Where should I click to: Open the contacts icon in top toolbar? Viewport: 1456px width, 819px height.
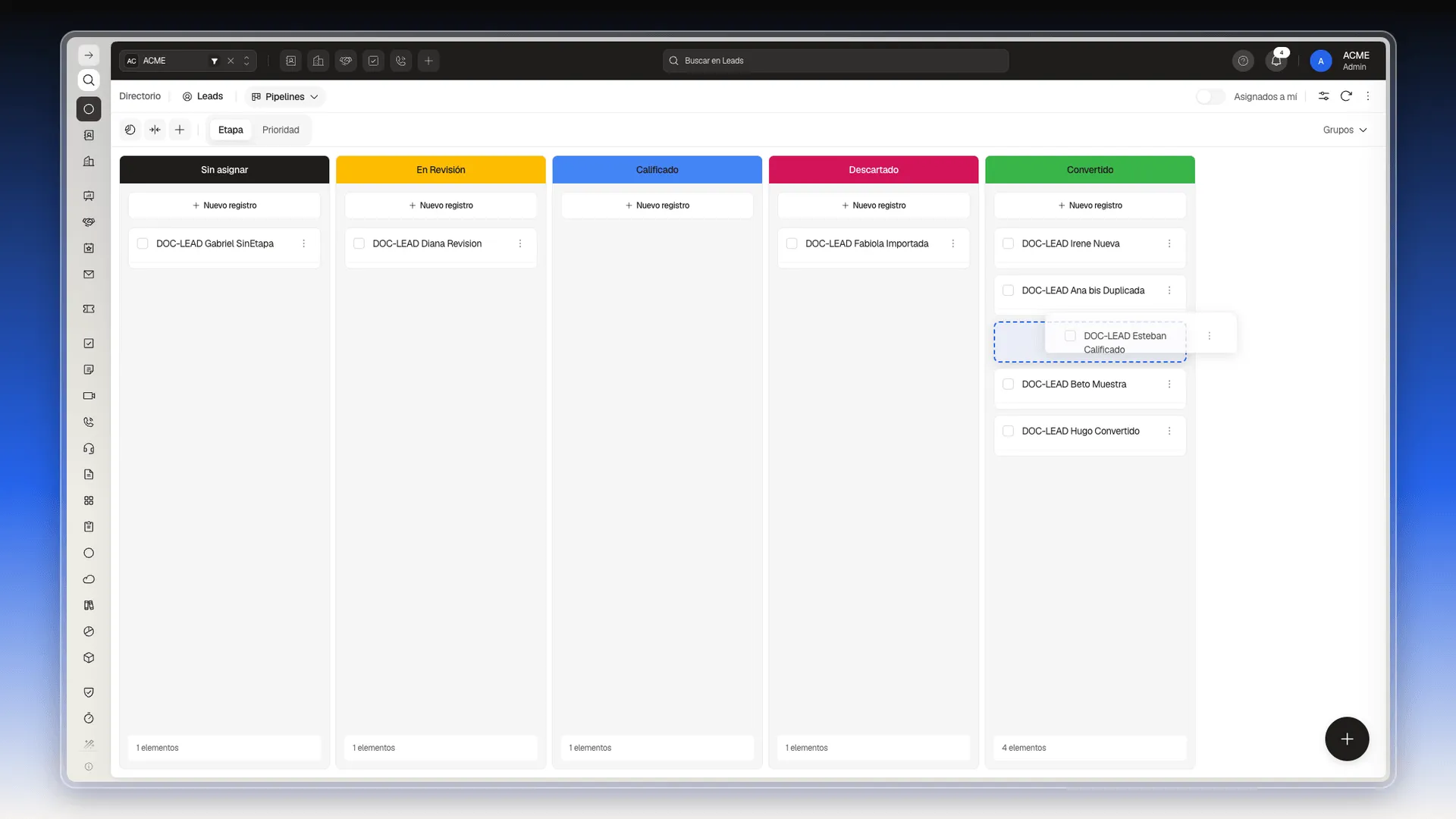[291, 61]
